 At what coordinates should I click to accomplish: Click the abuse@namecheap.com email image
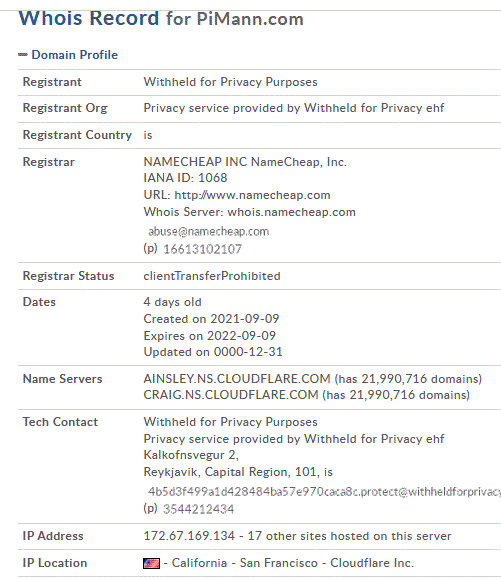pos(208,231)
